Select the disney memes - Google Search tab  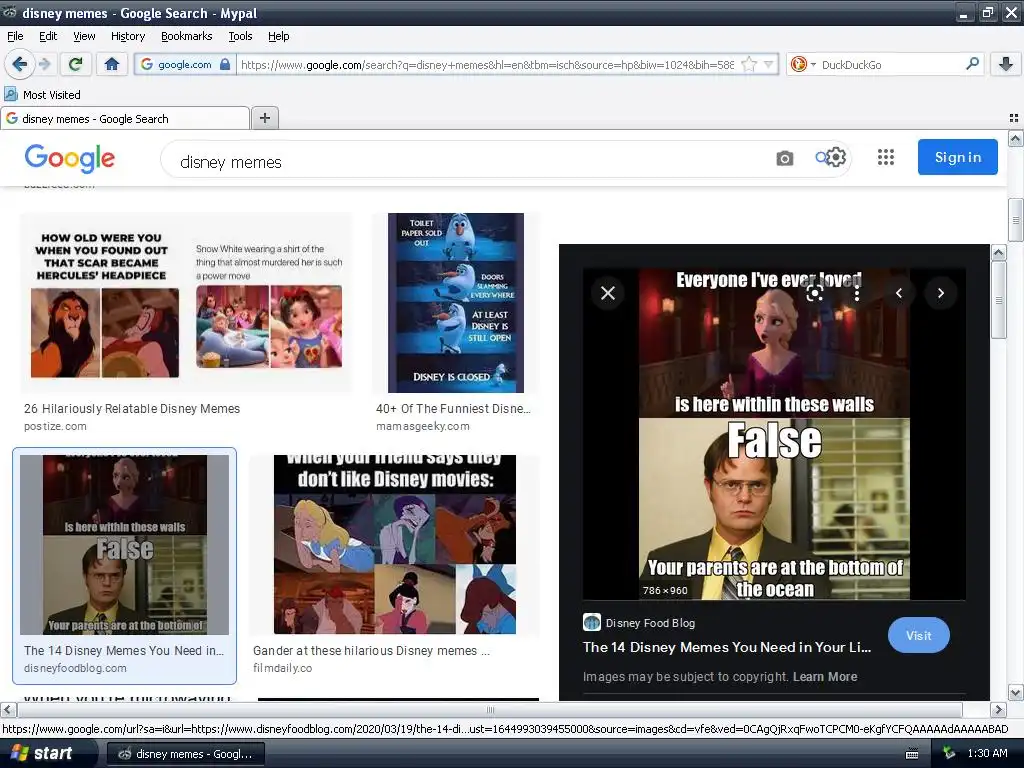click(x=125, y=118)
